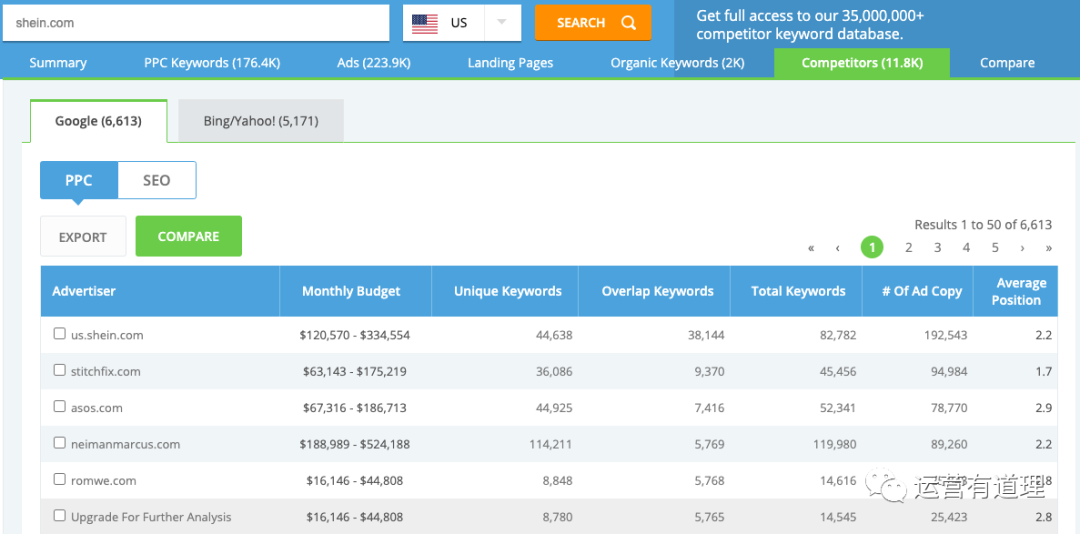The width and height of the screenshot is (1080, 534).
Task: Check the neimanmarcus.com advertiser box
Action: [x=60, y=443]
